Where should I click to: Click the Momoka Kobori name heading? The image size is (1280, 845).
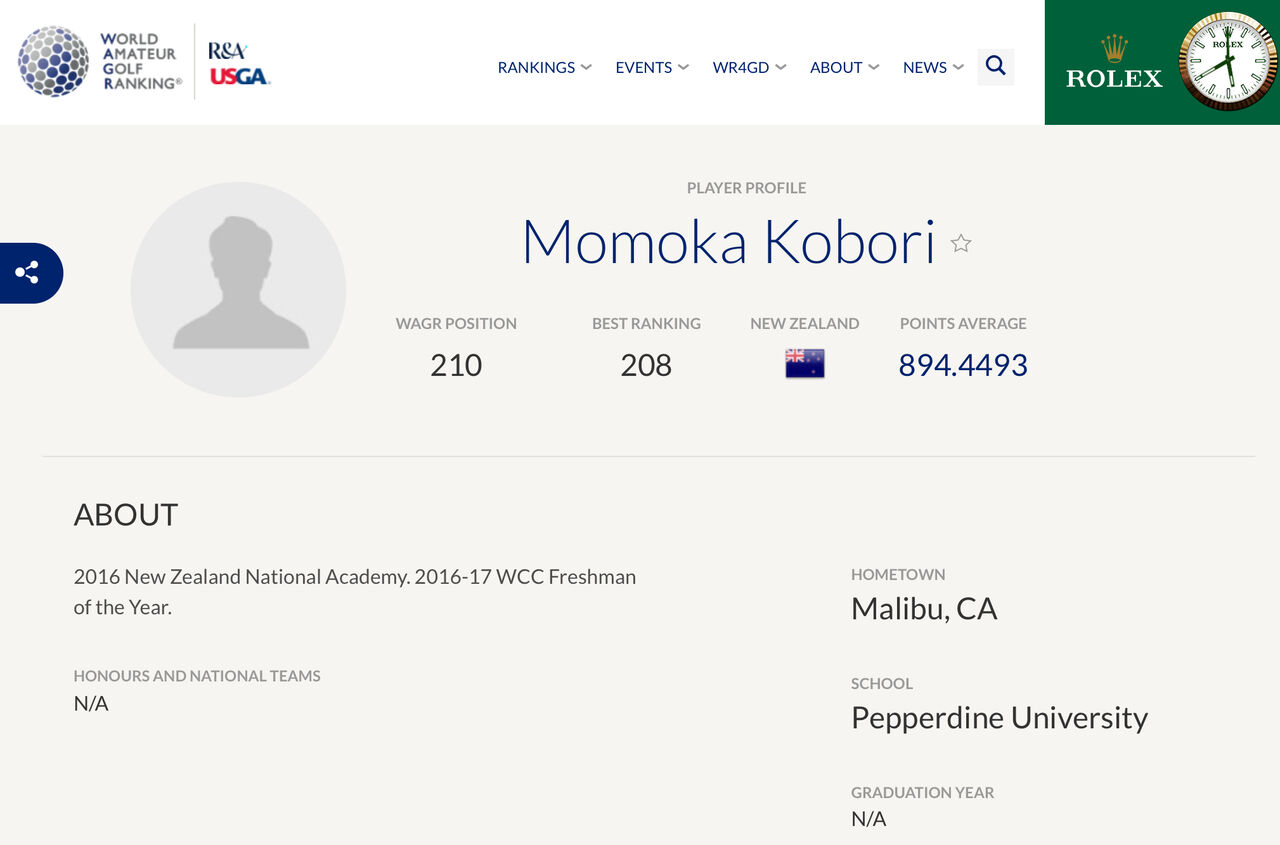tap(729, 241)
